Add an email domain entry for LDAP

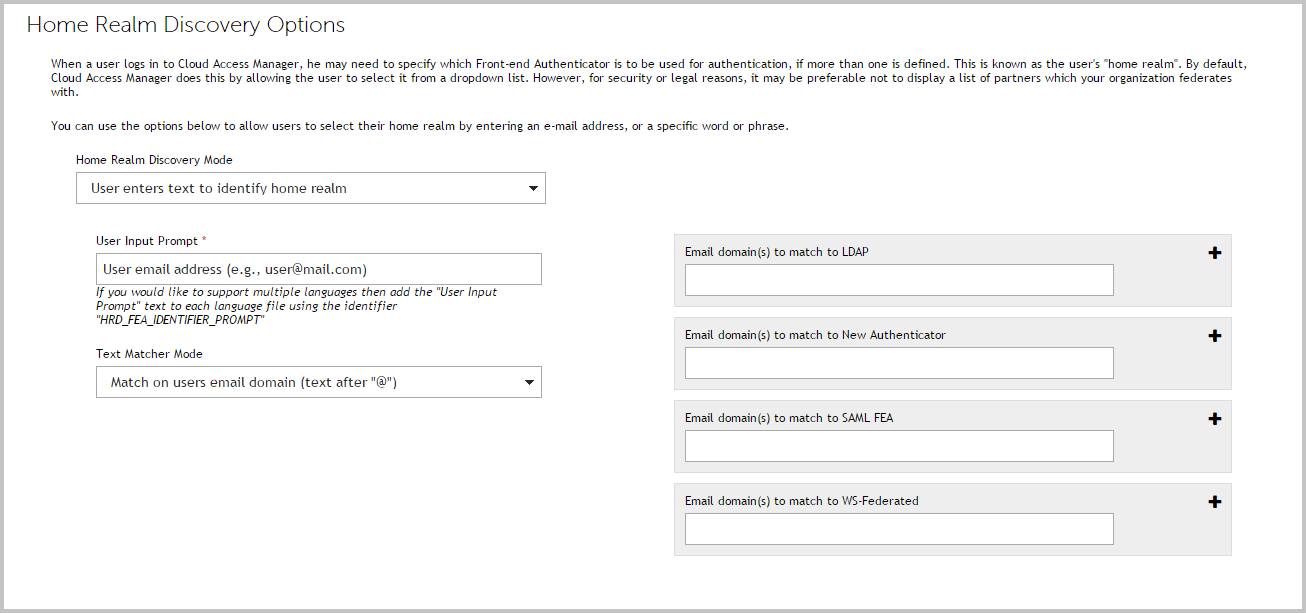(x=1215, y=254)
